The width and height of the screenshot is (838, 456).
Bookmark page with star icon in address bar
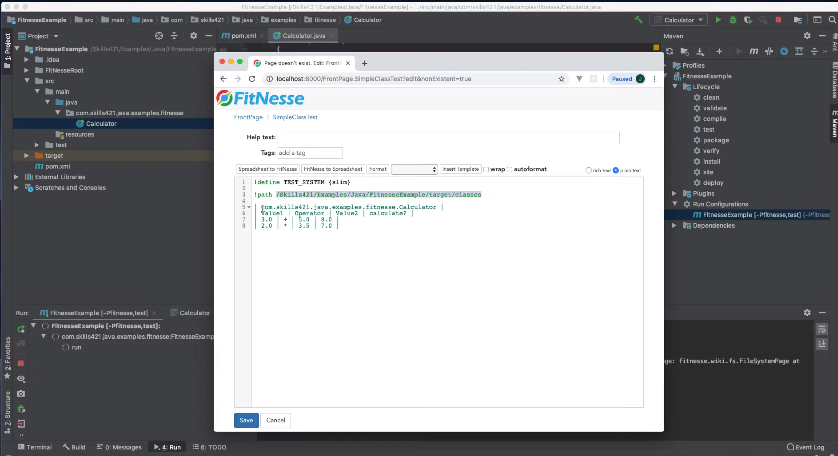[x=561, y=79]
